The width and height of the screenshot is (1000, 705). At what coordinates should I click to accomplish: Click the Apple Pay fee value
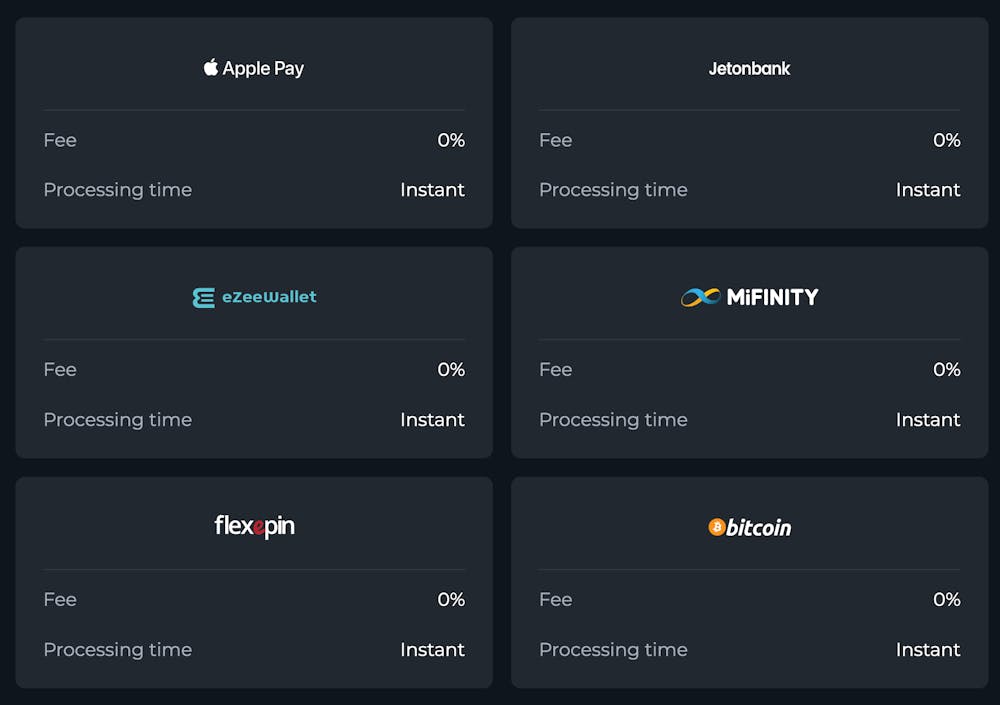point(451,140)
